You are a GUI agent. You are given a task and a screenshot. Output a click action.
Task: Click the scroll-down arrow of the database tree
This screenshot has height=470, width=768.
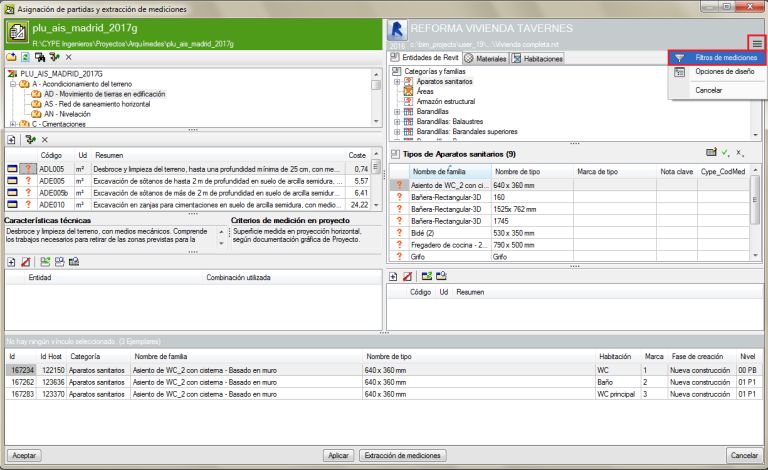(x=376, y=121)
